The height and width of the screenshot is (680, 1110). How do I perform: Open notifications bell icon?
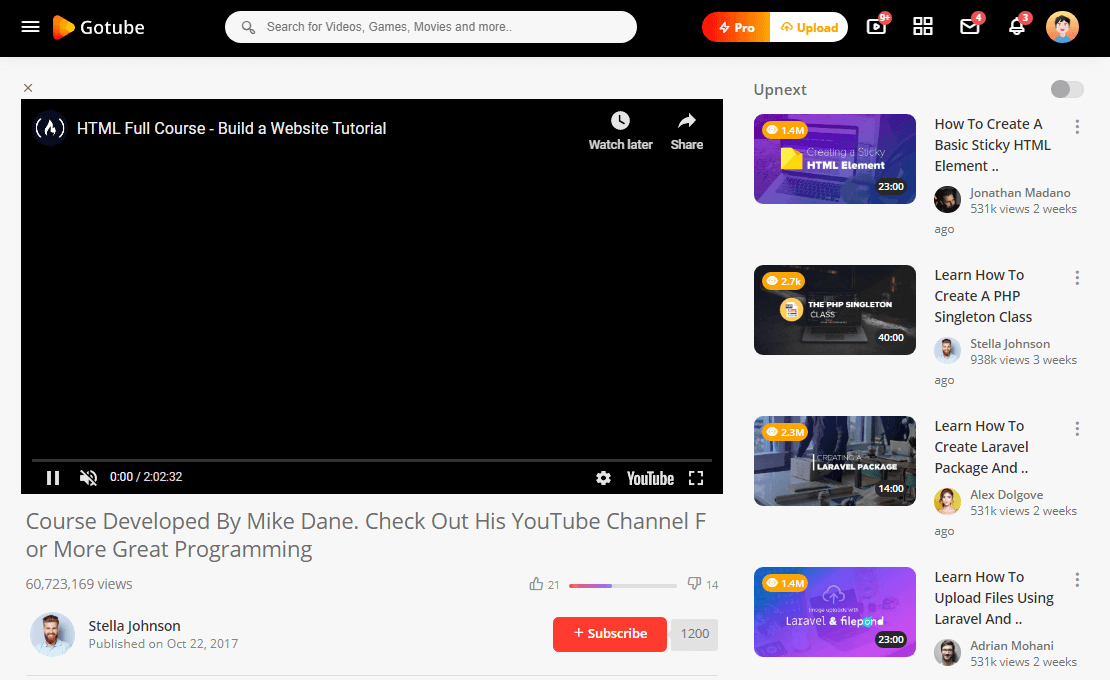pyautogui.click(x=1017, y=27)
